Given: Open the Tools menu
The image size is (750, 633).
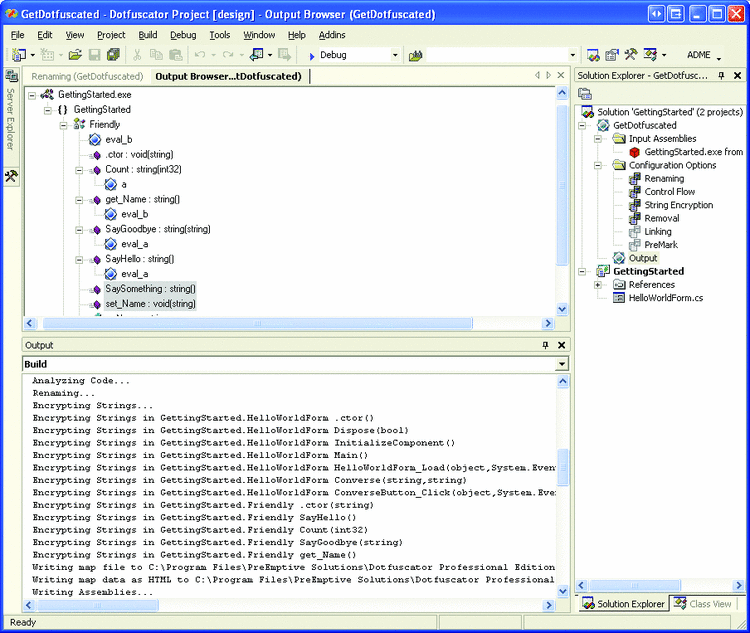Looking at the screenshot, I should pos(220,35).
